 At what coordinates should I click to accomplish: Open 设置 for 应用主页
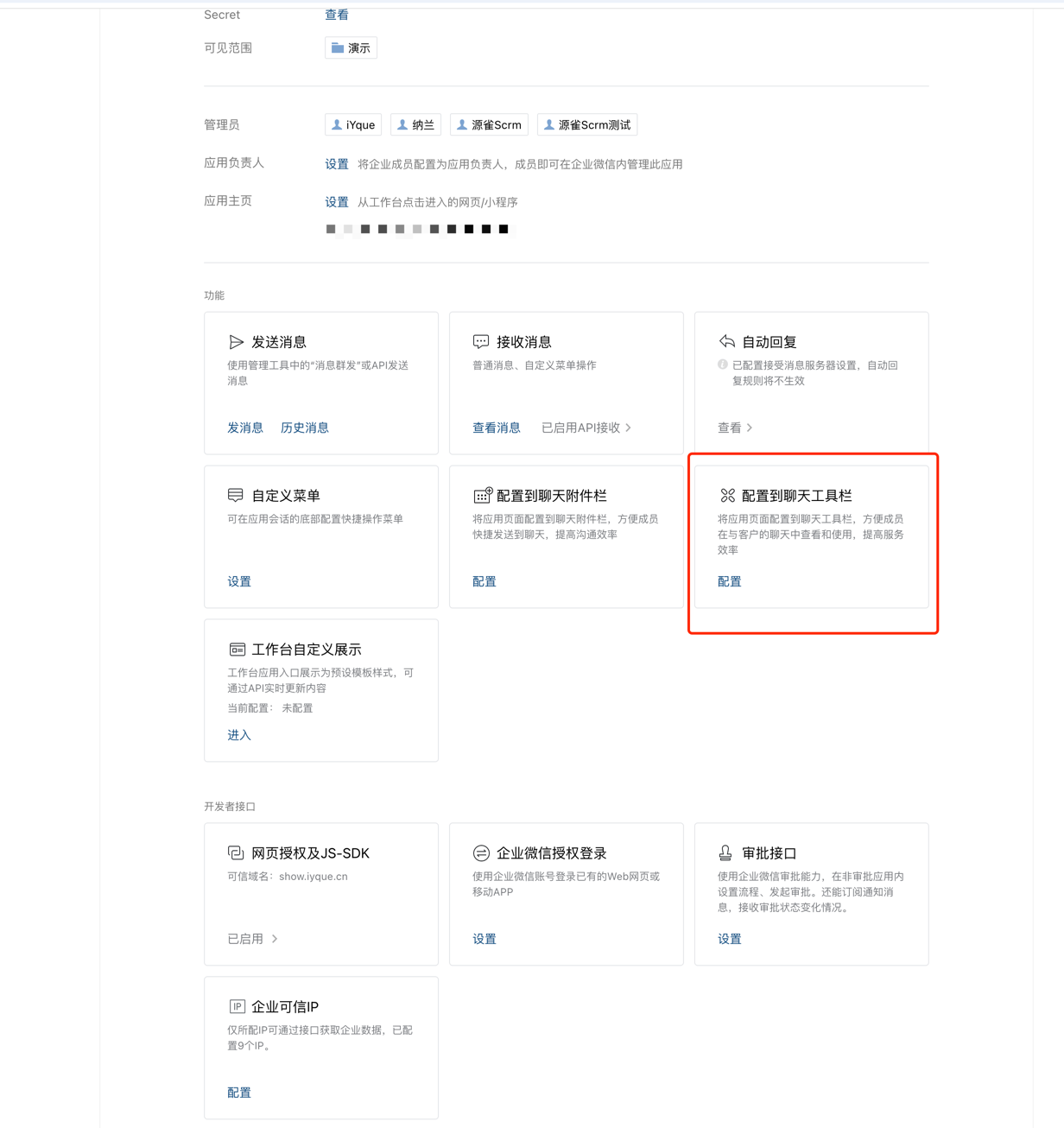tap(337, 202)
